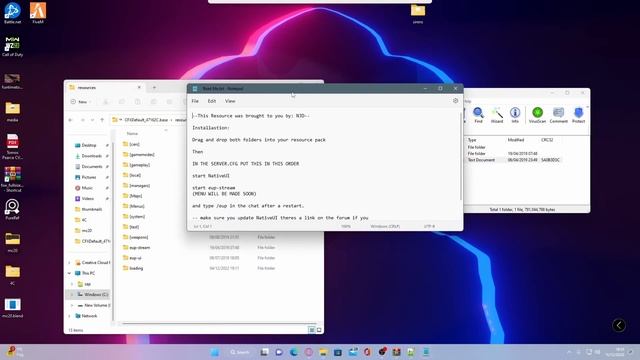Image resolution: width=640 pixels, height=360 pixels.
Task: Expand the Windows (C:) drive node
Action: click(x=72, y=294)
